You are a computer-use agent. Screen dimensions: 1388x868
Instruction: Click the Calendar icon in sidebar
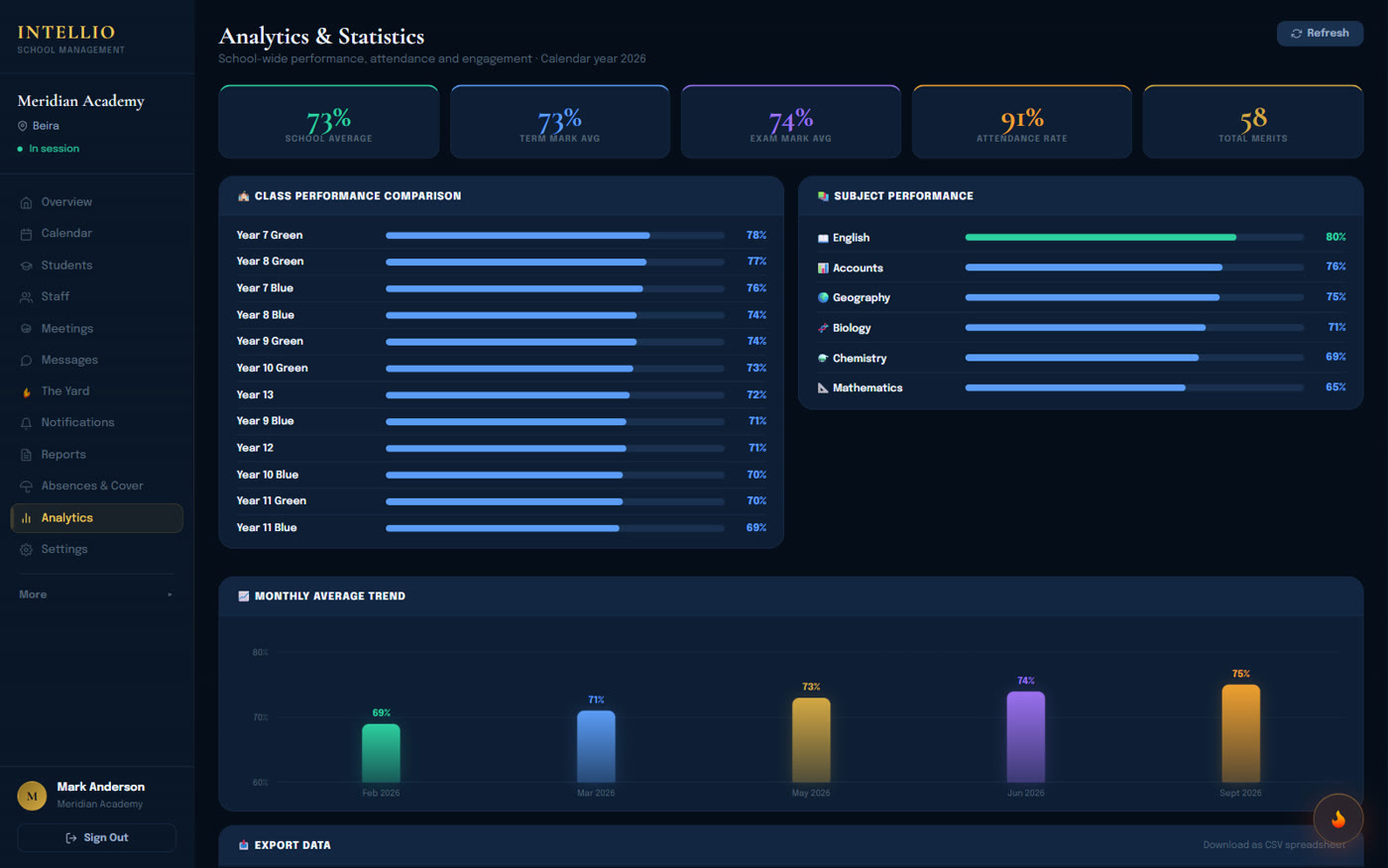pyautogui.click(x=26, y=234)
